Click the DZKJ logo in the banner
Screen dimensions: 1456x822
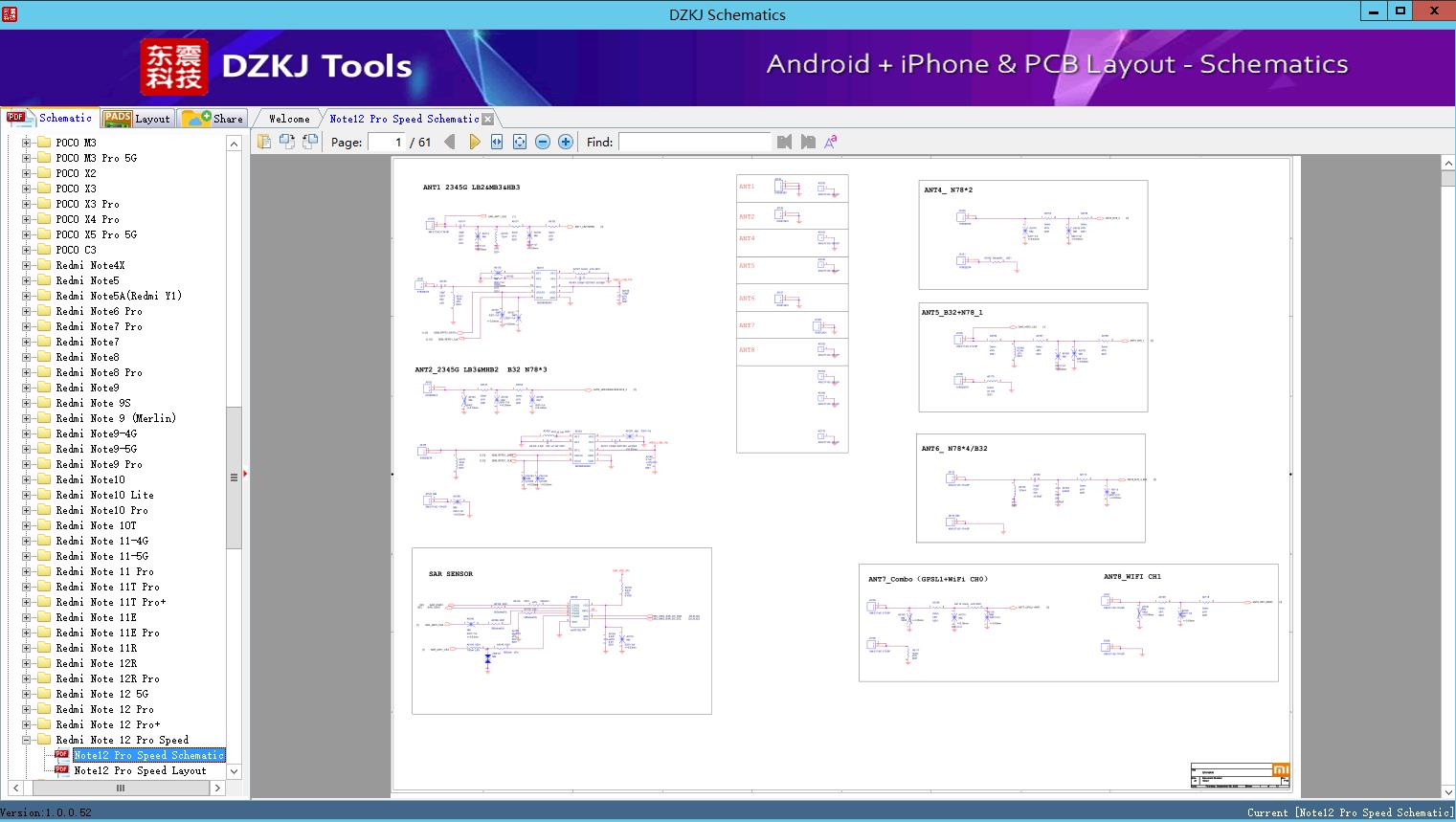click(x=174, y=66)
